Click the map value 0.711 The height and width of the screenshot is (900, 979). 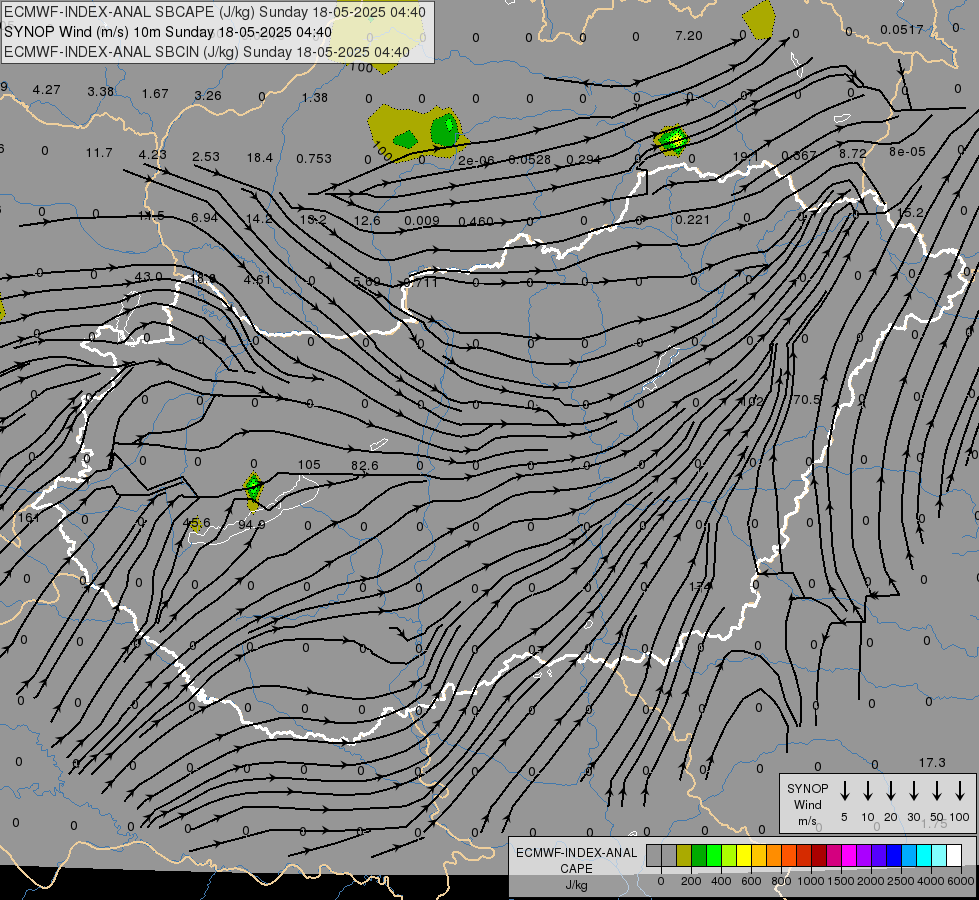[x=420, y=282]
